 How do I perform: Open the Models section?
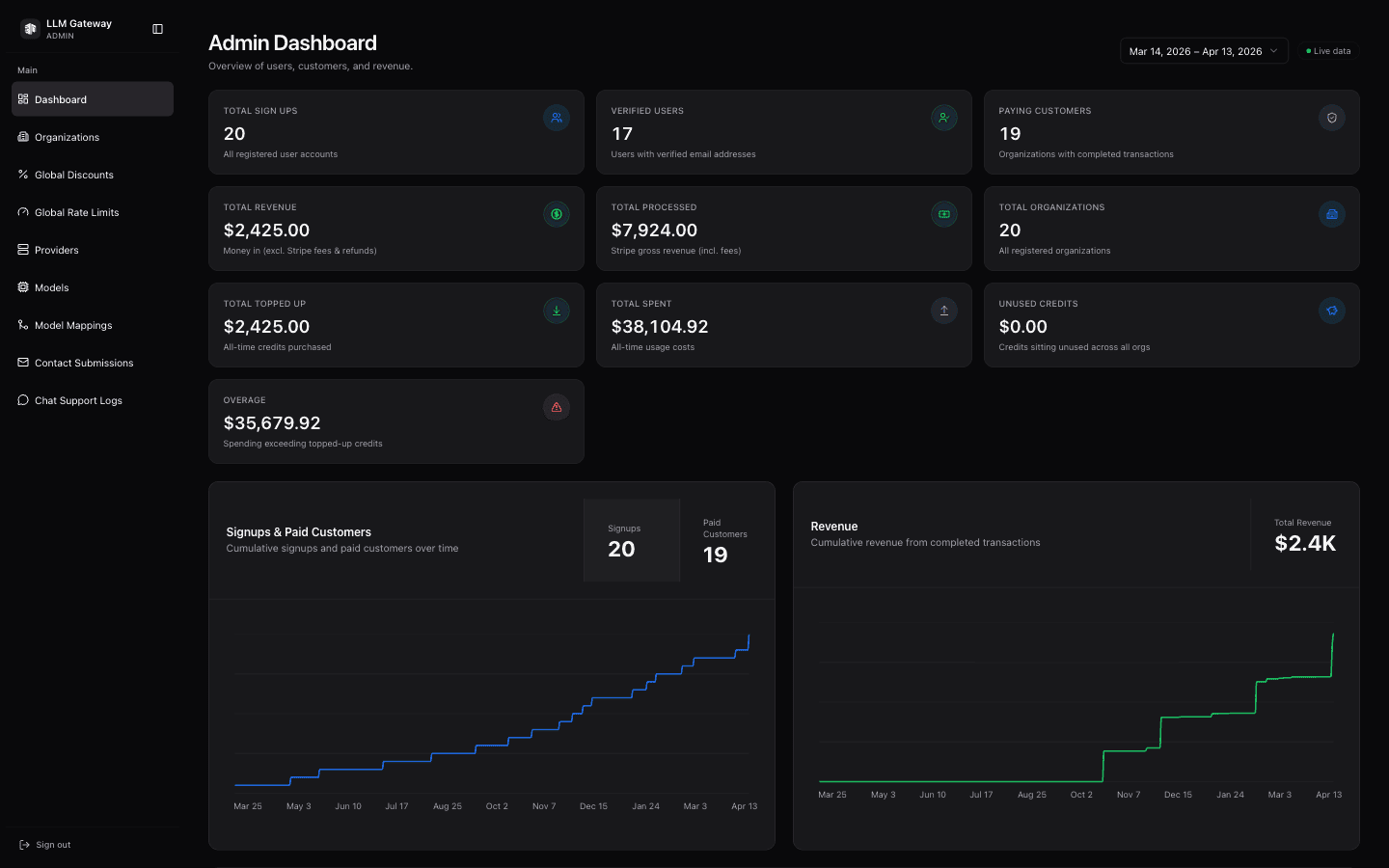click(x=51, y=287)
